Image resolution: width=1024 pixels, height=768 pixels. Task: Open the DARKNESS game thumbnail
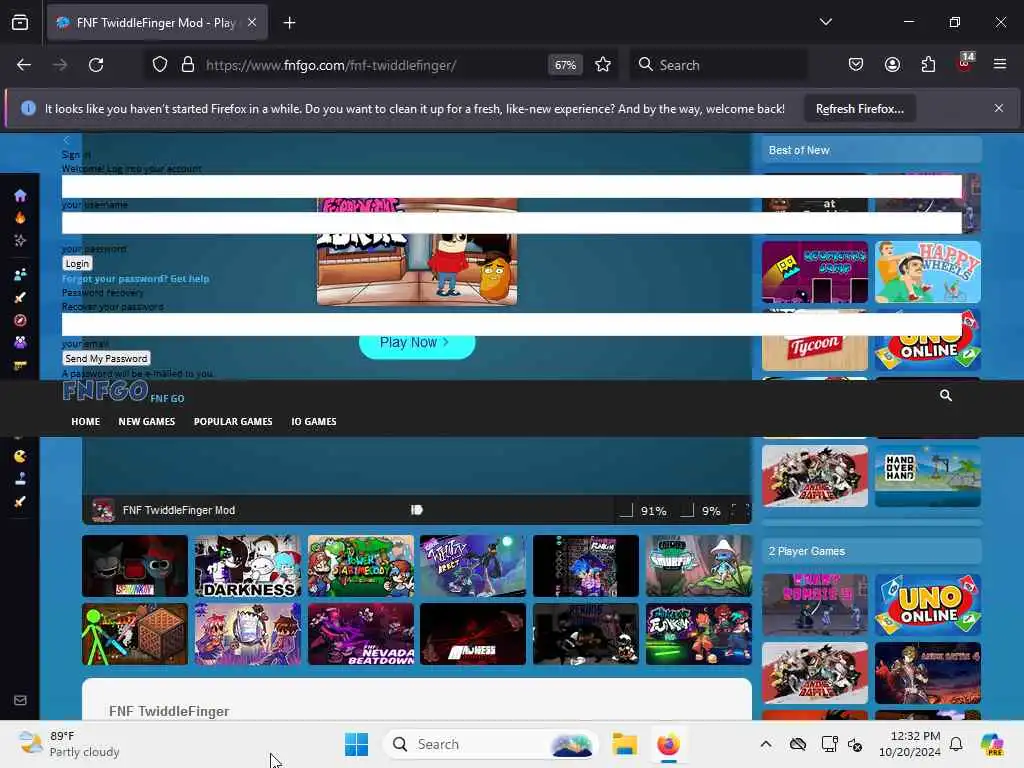(x=248, y=566)
